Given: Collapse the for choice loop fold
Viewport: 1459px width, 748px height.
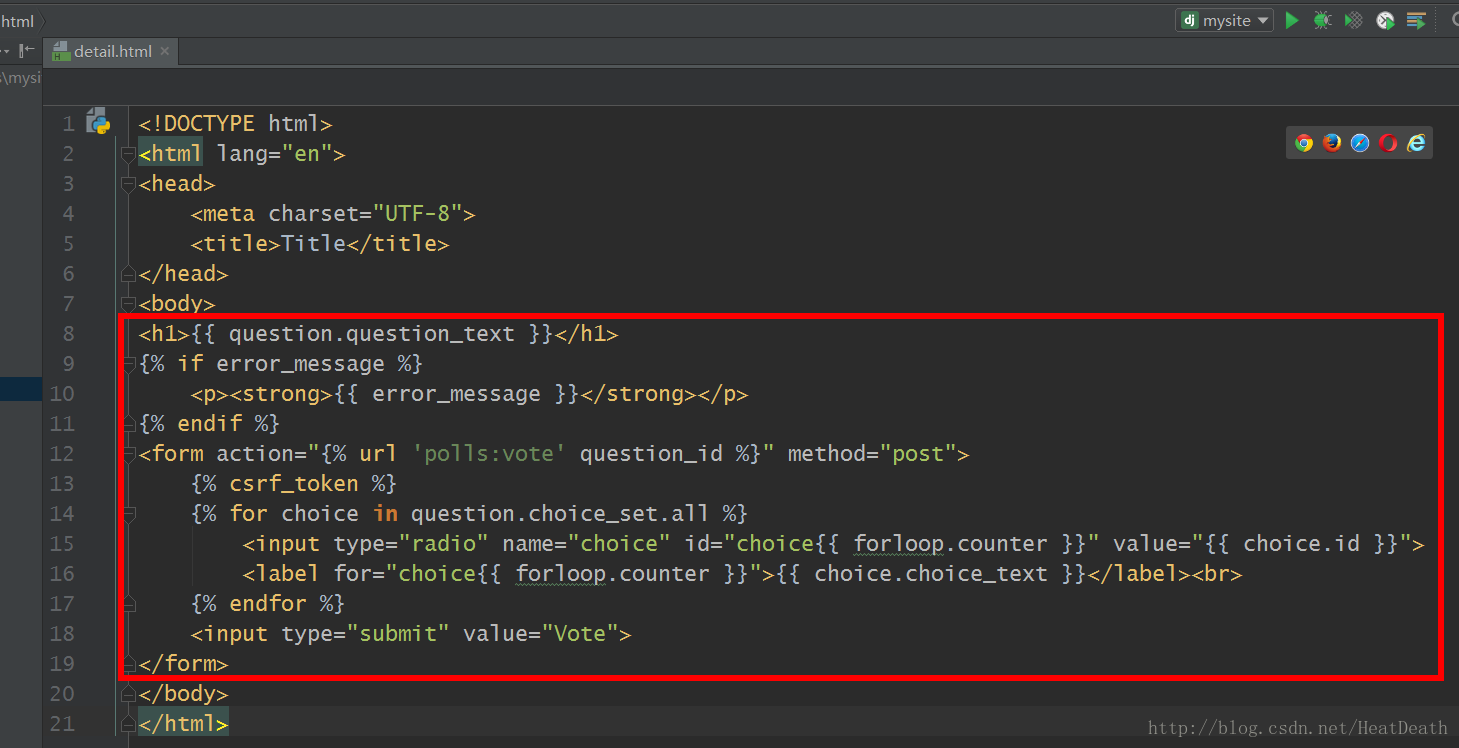Looking at the screenshot, I should (x=127, y=514).
